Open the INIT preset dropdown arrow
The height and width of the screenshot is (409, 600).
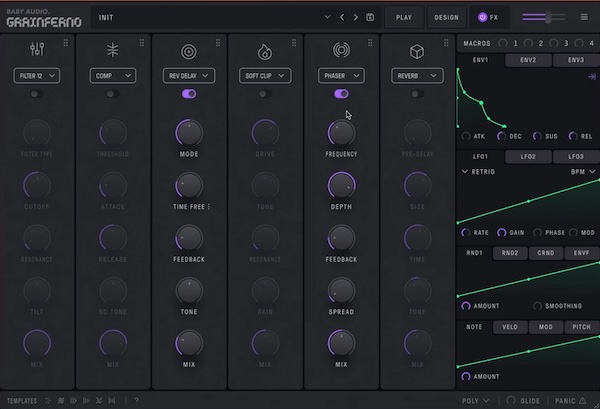(327, 17)
